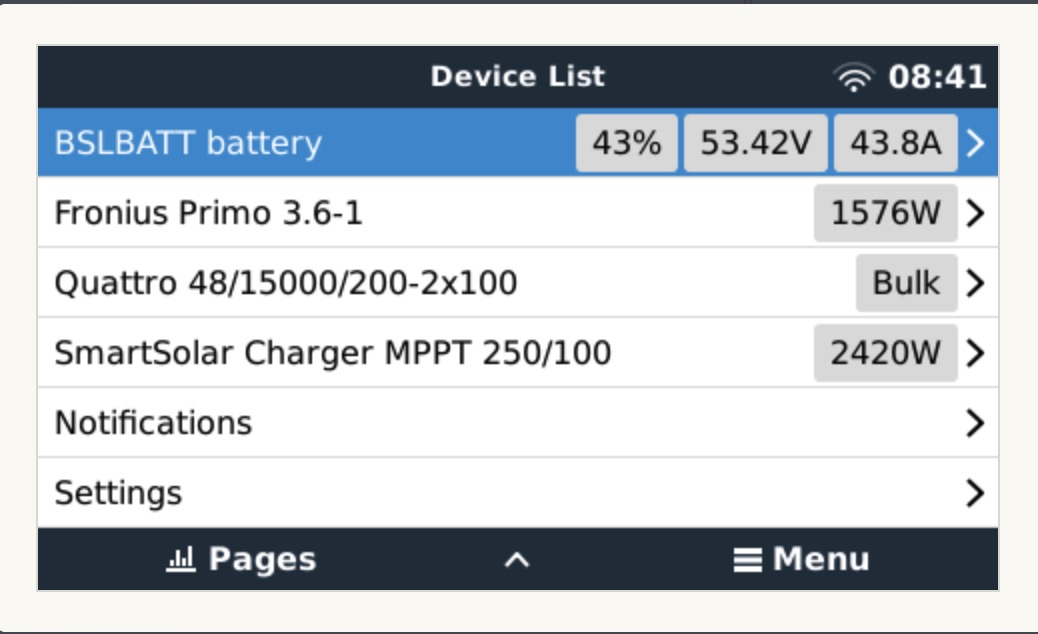Click the Quattro Bulk status badge

point(906,283)
